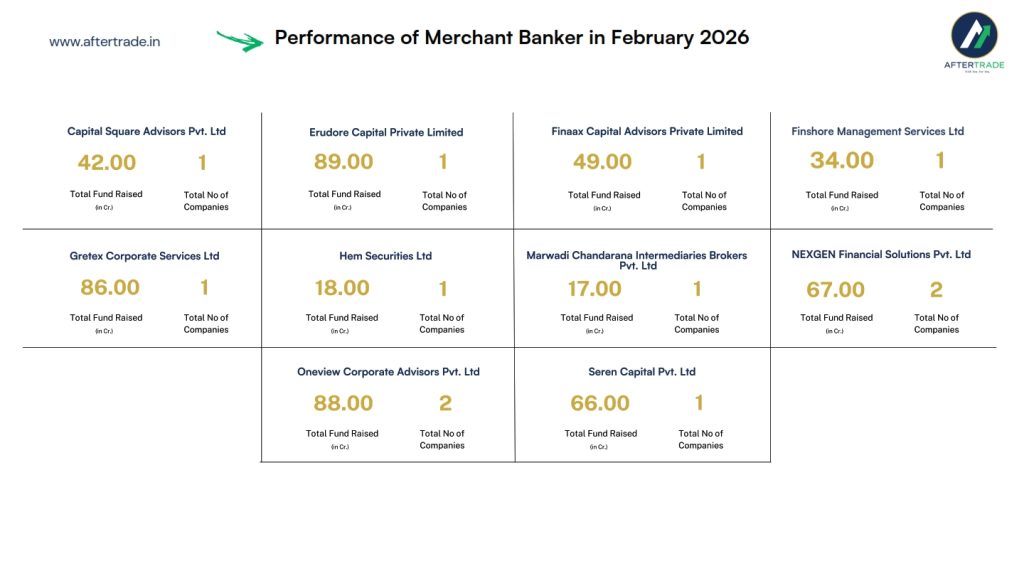1024x576 pixels.
Task: Select Capital Square Advisors Pvt. Ltd heading
Action: 147,131
